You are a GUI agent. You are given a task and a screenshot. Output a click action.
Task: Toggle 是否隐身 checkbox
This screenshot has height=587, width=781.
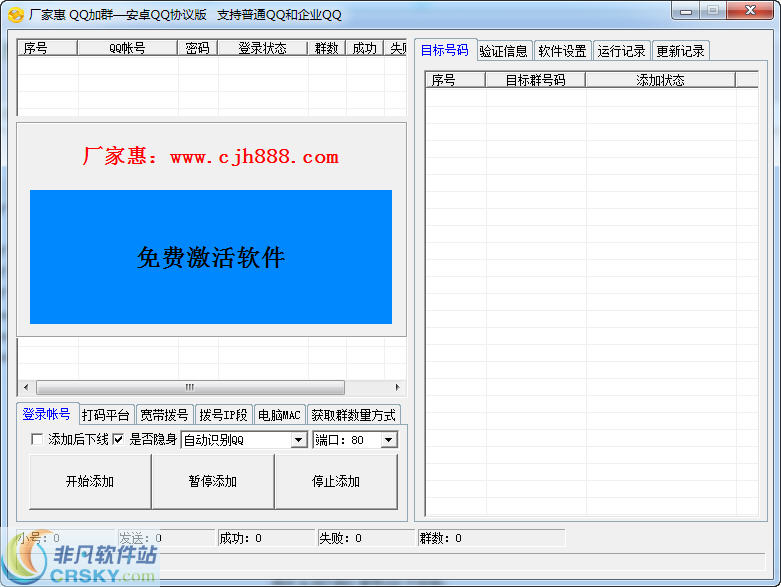coord(119,439)
